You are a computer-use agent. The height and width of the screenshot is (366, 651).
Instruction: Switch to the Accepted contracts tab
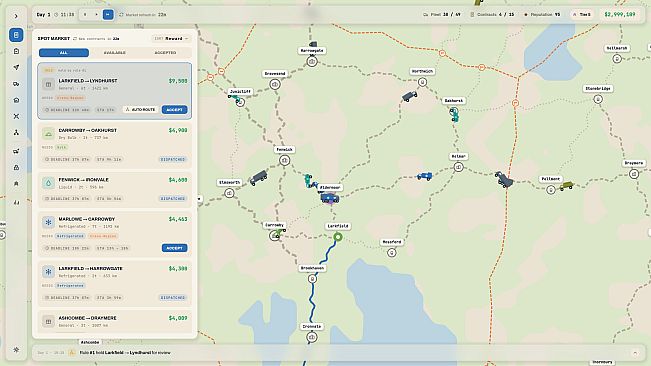pyautogui.click(x=165, y=53)
